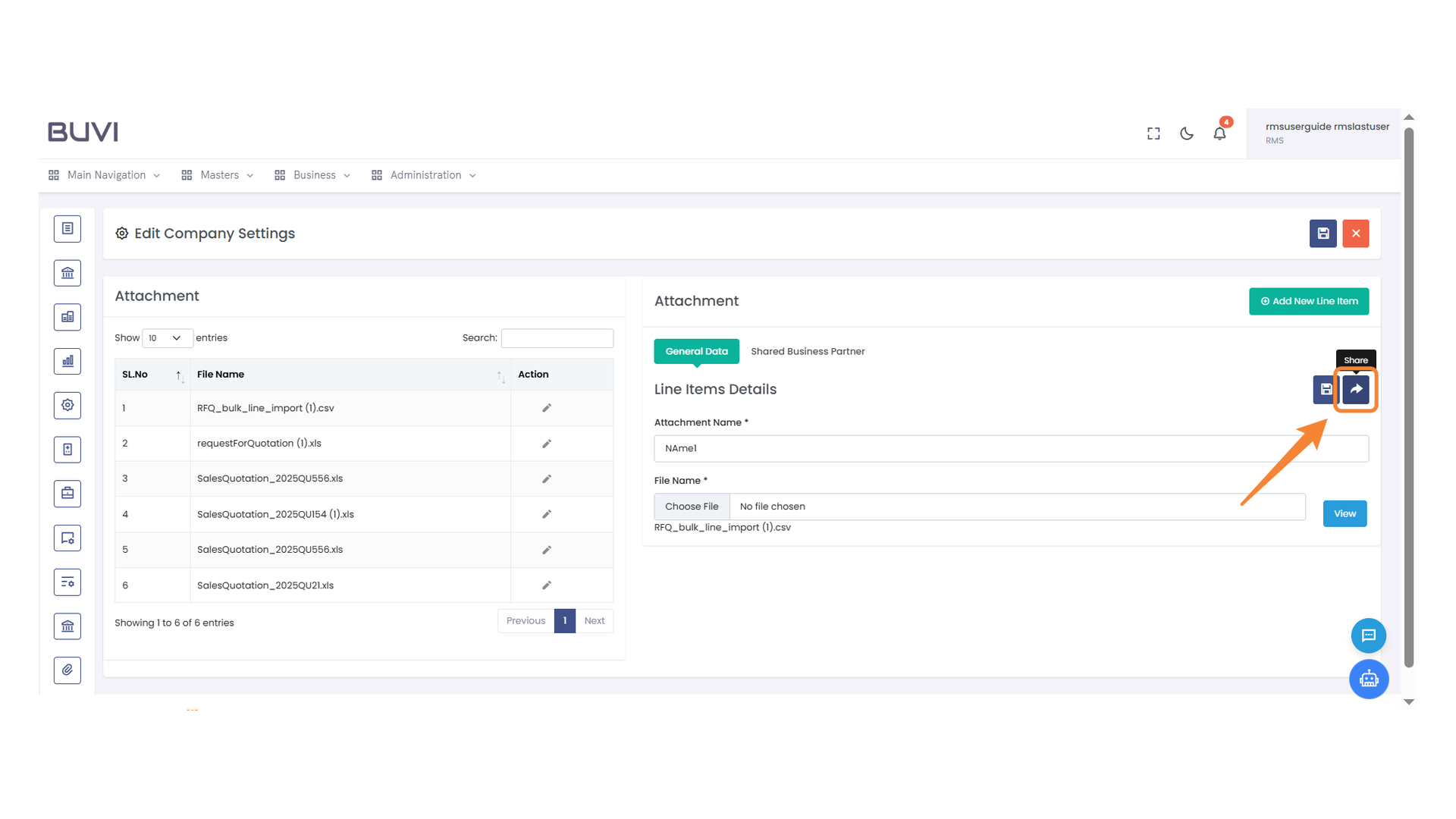Expand the Main Navigation menu
Screen dimensions: 1456x819
point(105,175)
